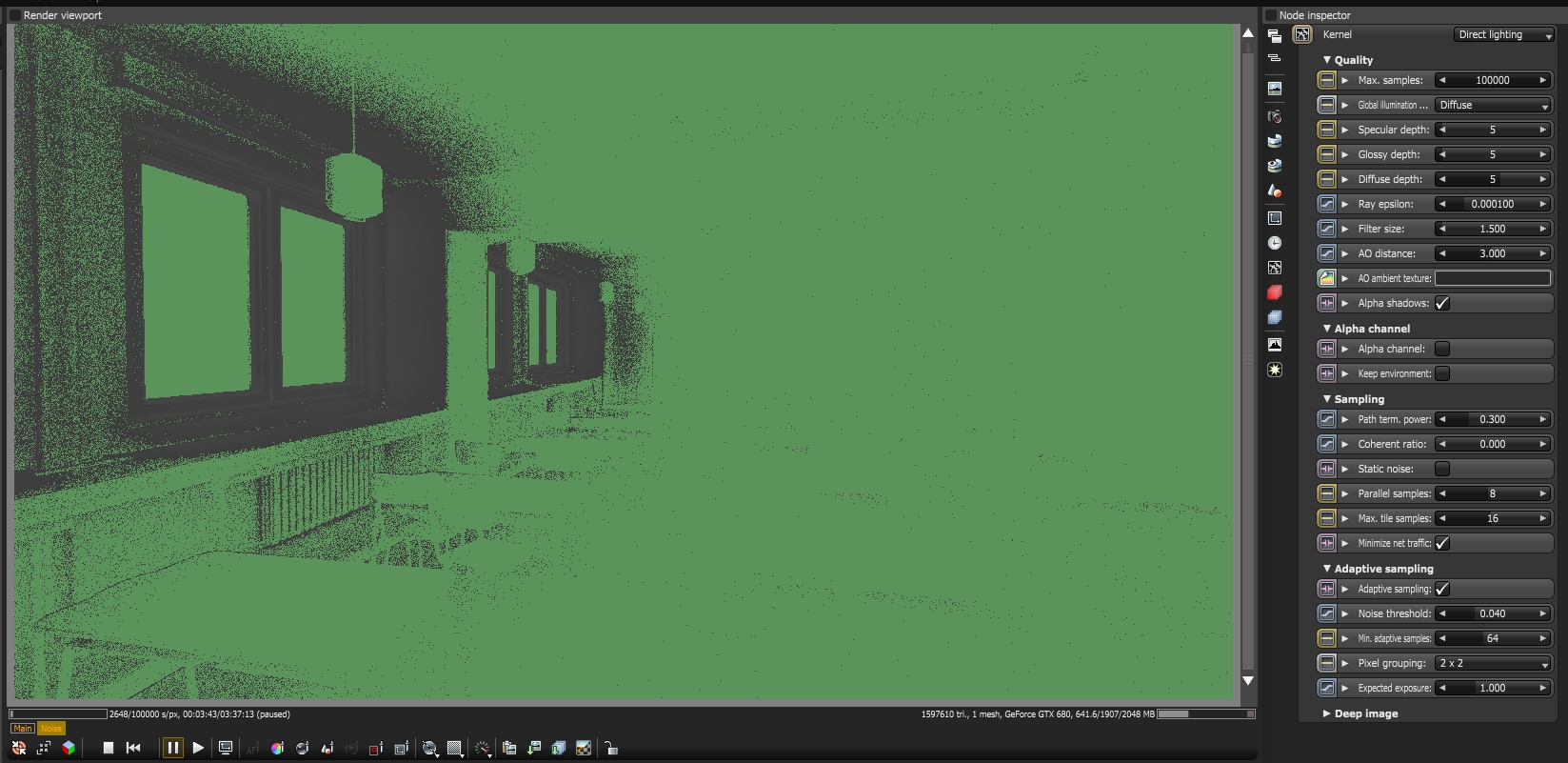Screen dimensions: 1568x763
Task: Click viewport scrollbar down arrow
Action: coord(1248,680)
